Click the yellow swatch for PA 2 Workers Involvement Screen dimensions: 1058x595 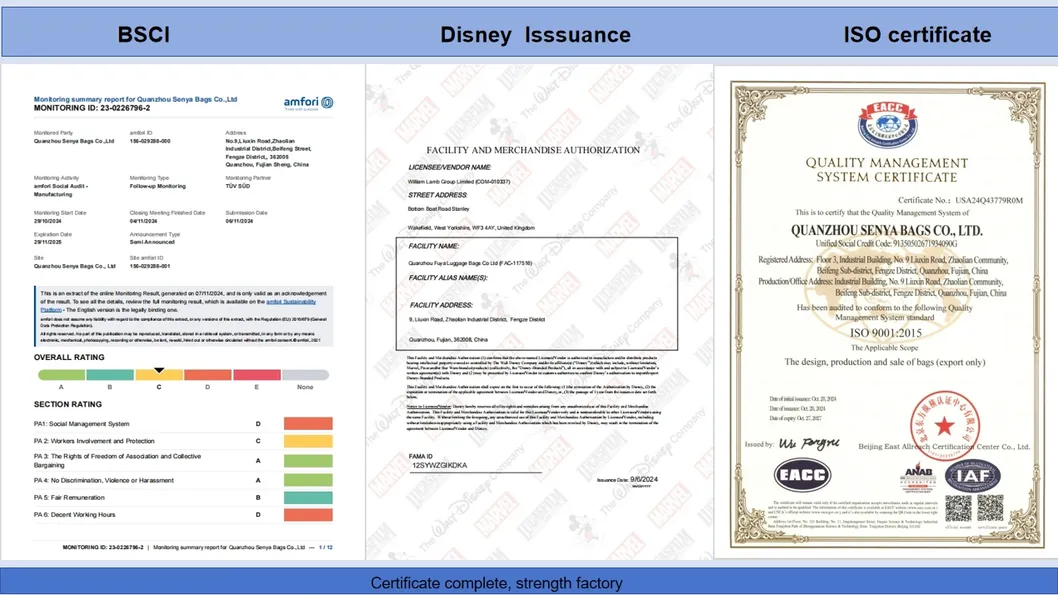coord(308,441)
